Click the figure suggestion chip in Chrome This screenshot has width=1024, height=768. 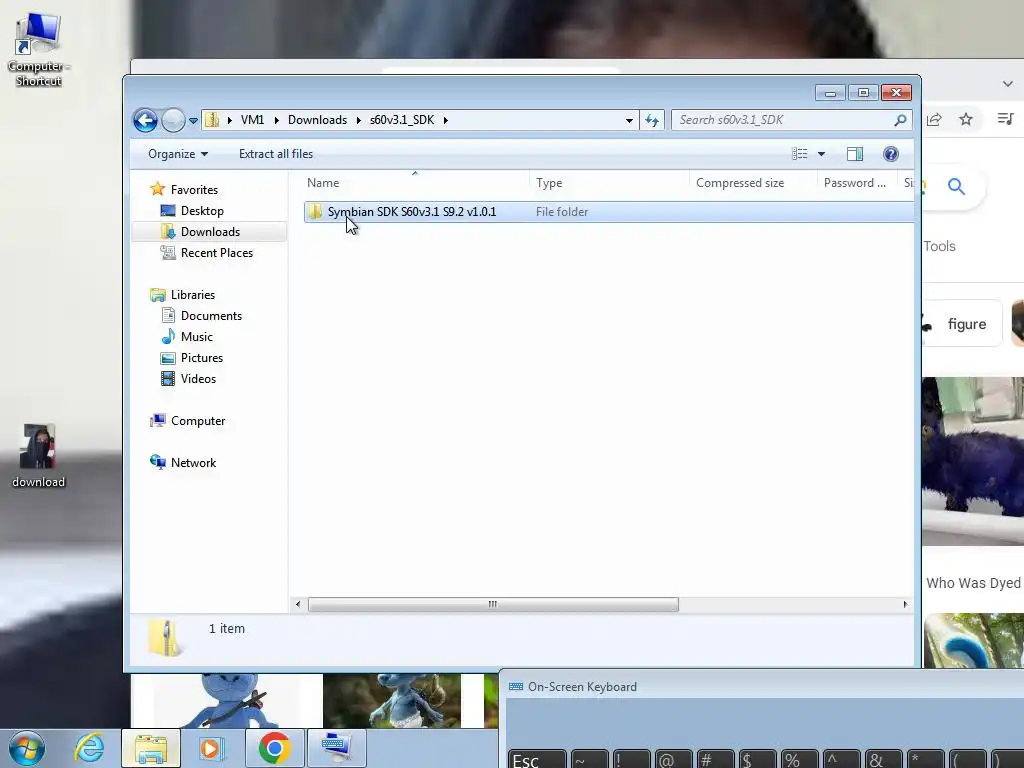(x=962, y=324)
